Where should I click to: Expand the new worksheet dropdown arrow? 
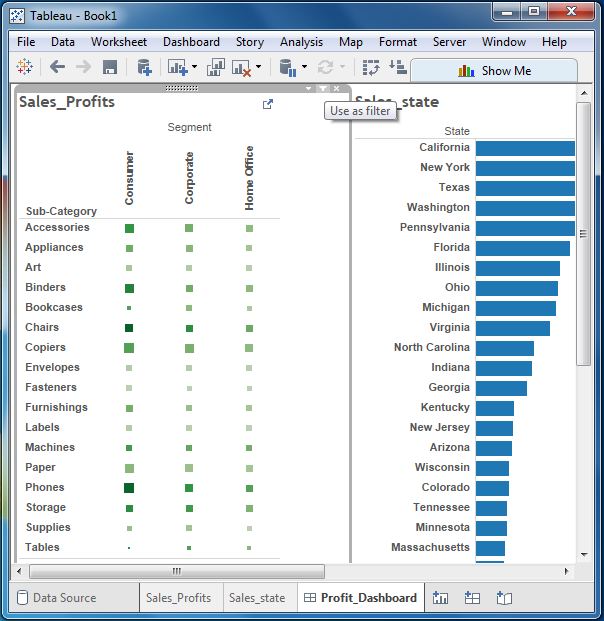(194, 68)
